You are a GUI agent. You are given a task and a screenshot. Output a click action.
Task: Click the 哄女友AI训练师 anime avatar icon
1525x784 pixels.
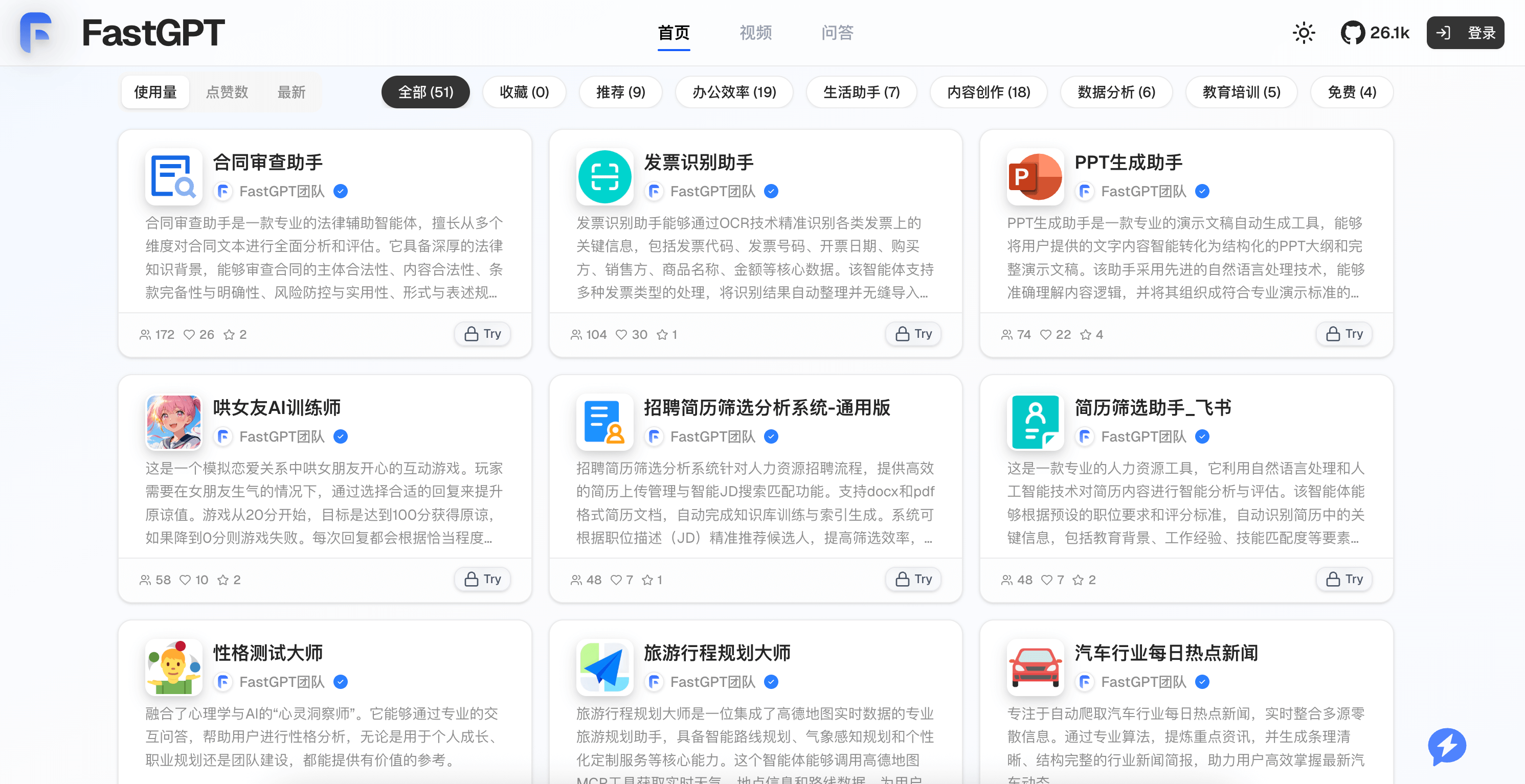click(173, 422)
